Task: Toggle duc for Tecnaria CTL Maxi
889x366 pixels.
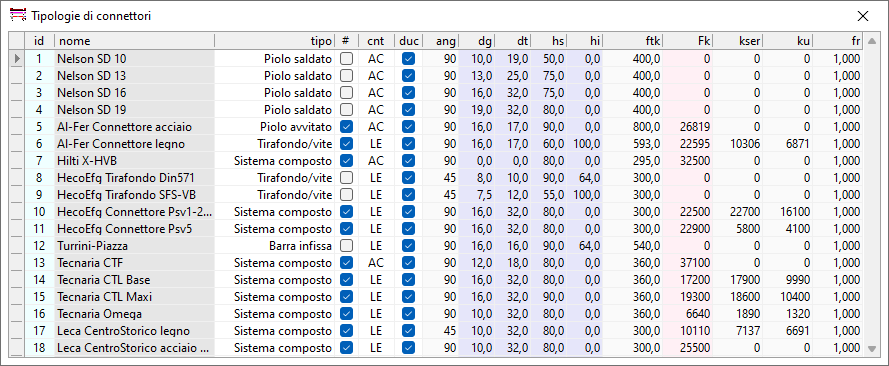Action: (408, 296)
